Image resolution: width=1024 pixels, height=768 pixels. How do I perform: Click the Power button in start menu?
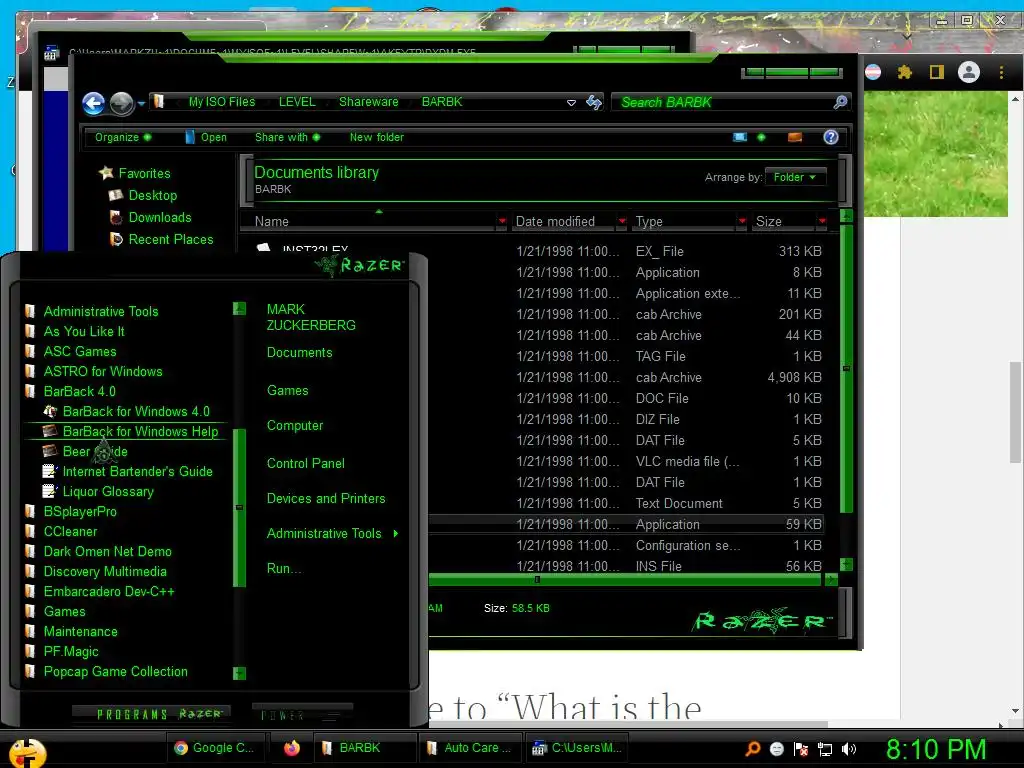pyautogui.click(x=302, y=714)
